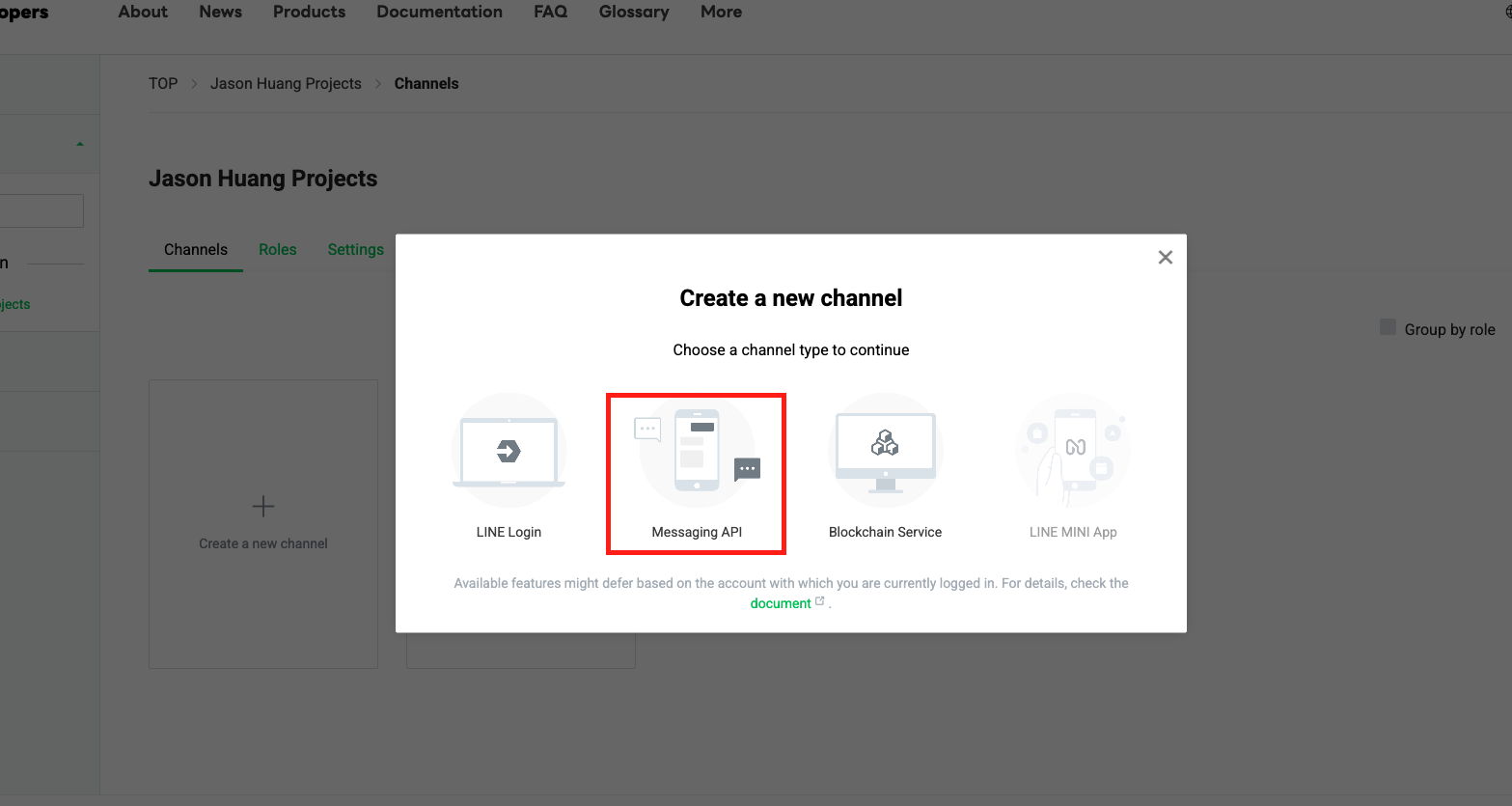Click the sidebar search input field
This screenshot has width=1512, height=806.
click(41, 211)
